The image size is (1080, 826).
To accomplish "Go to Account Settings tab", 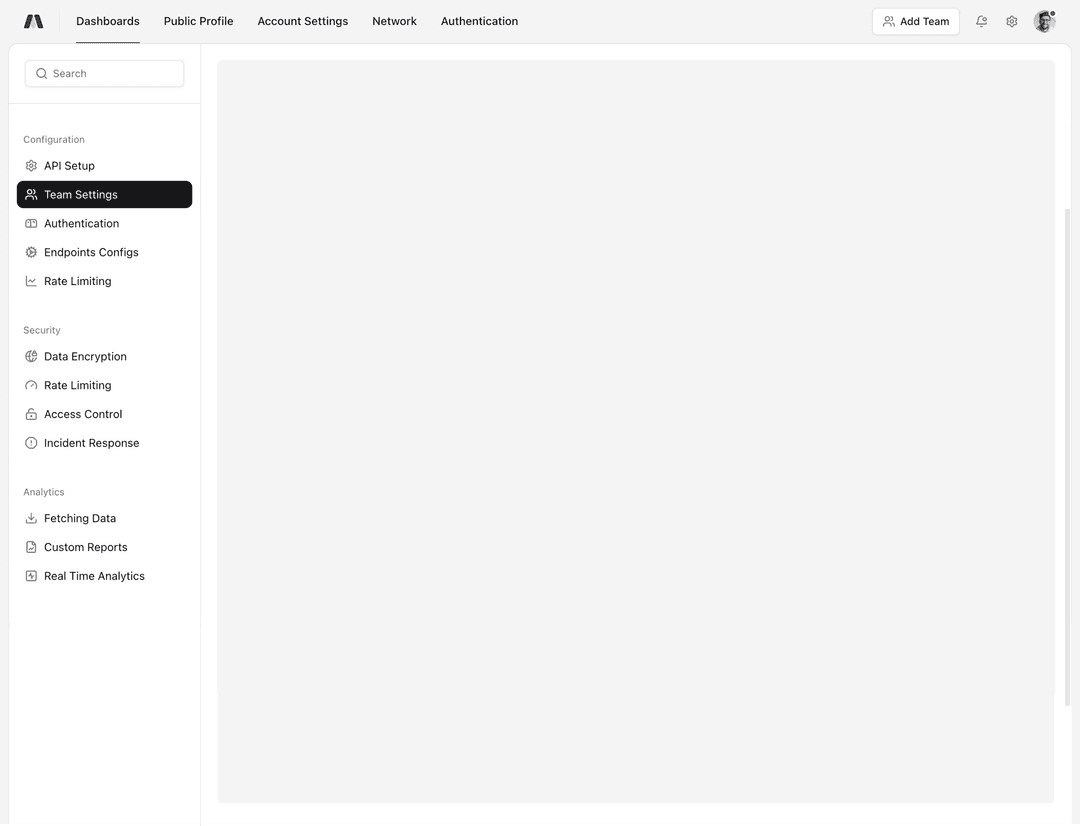I will [302, 21].
